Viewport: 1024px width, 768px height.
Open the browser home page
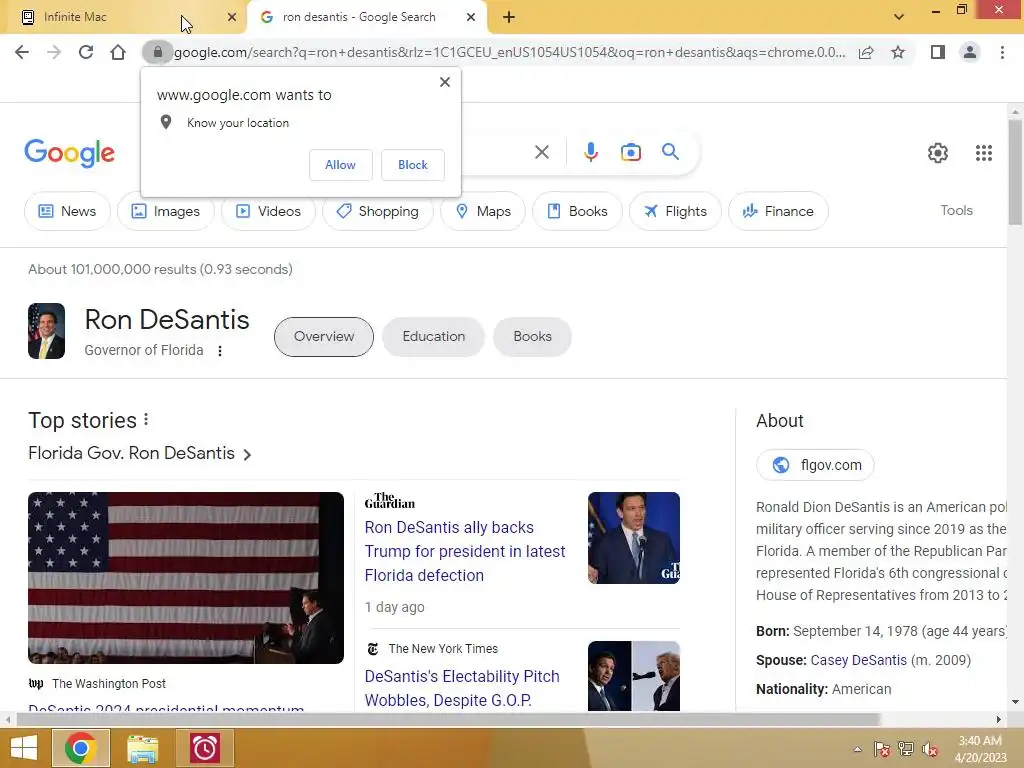click(x=118, y=52)
